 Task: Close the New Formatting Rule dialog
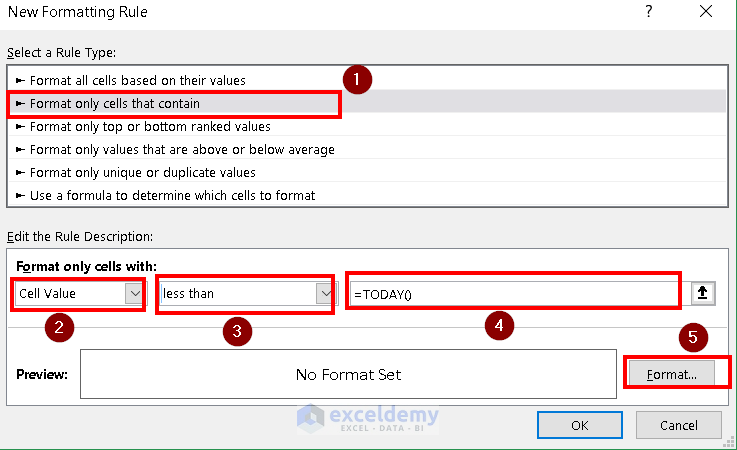pyautogui.click(x=706, y=11)
